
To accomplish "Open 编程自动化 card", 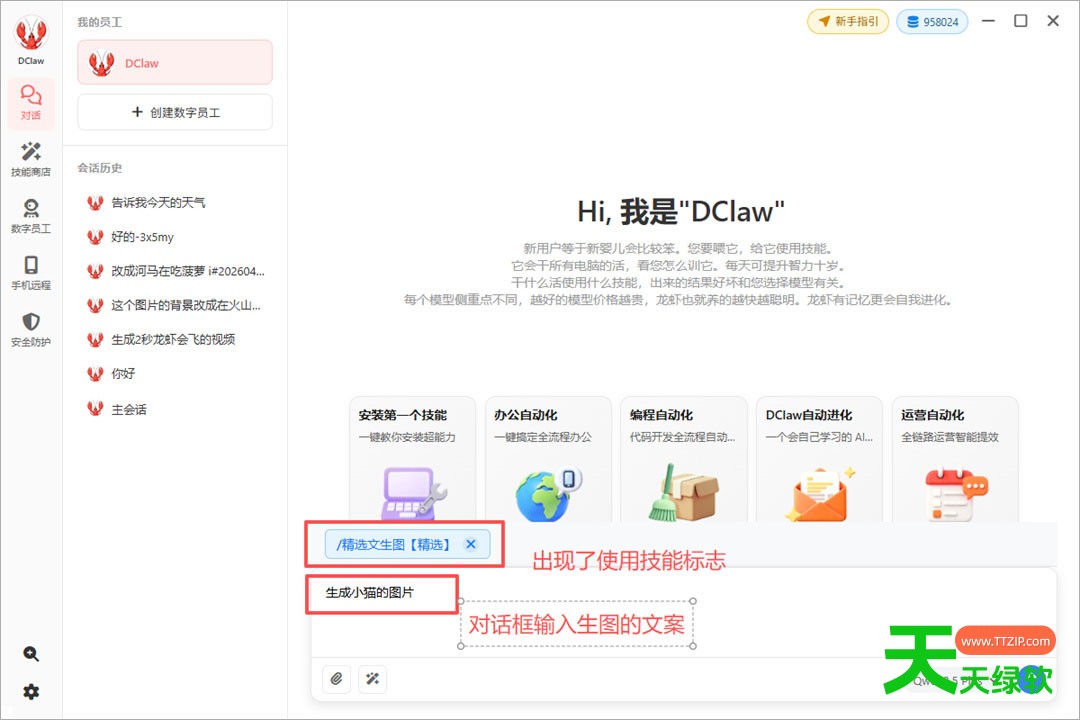I will click(684, 458).
